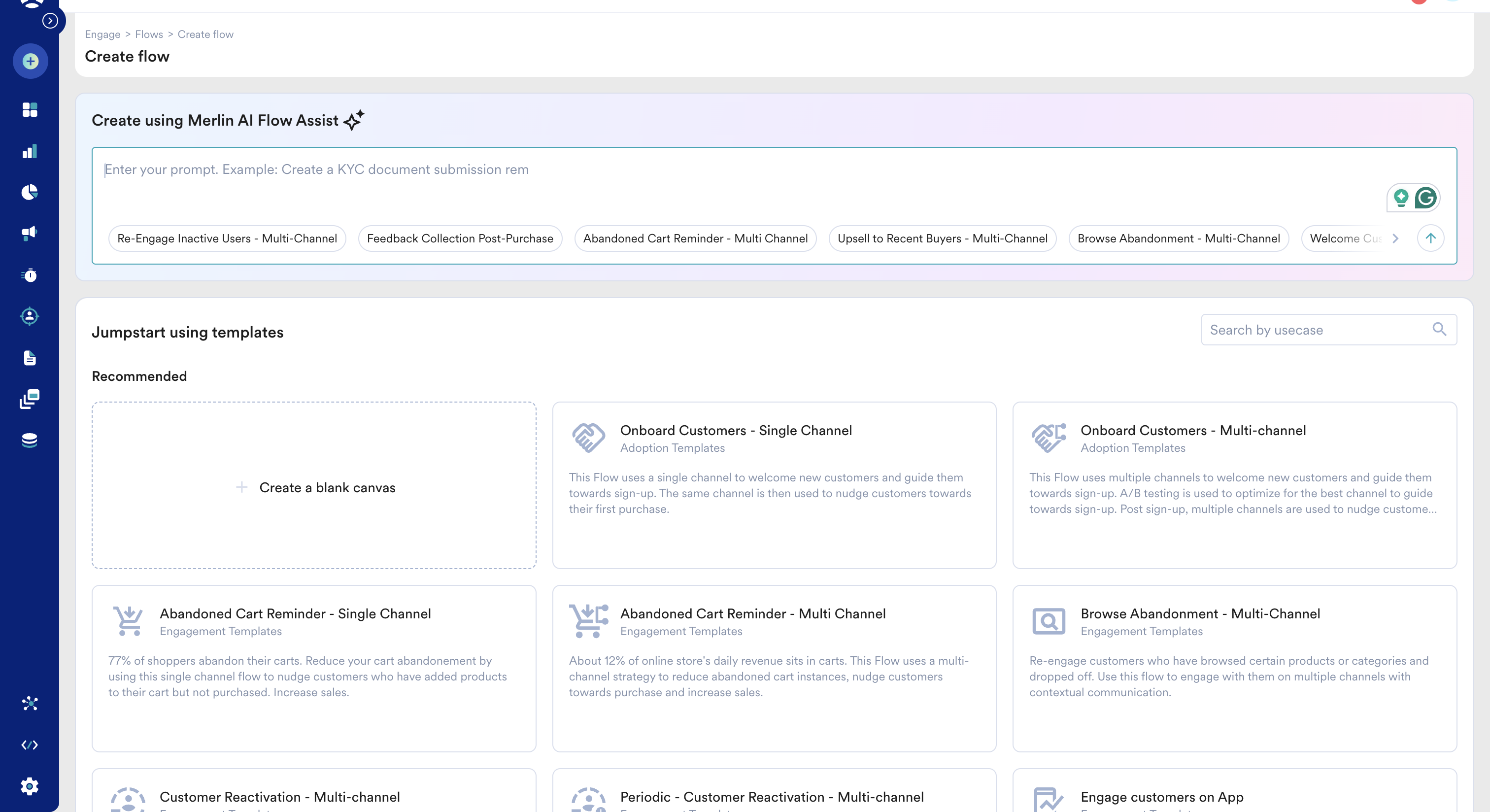Go to Flows in the breadcrumb
This screenshot has width=1490, height=812.
tap(149, 34)
